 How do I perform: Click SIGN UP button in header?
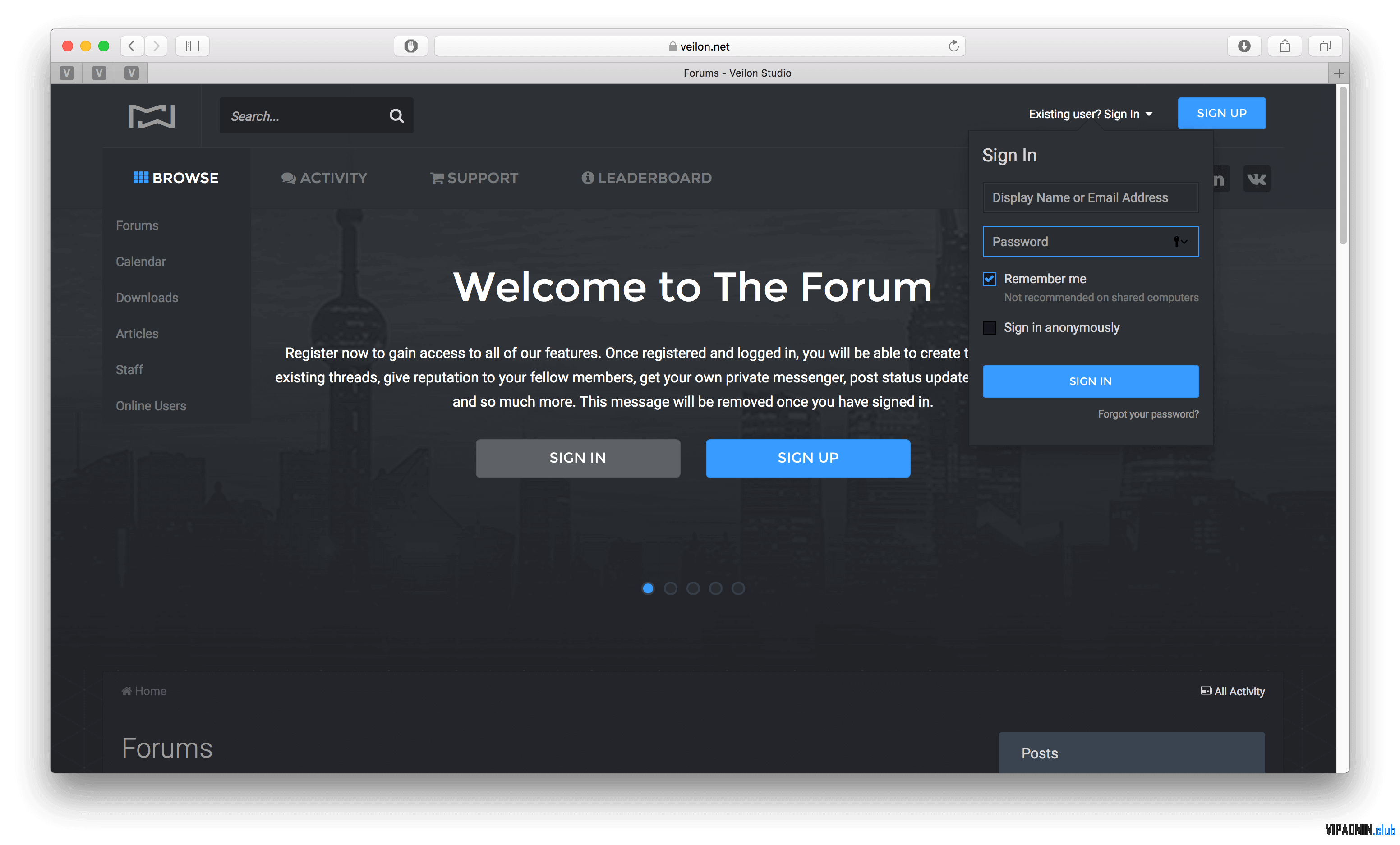click(x=1221, y=113)
